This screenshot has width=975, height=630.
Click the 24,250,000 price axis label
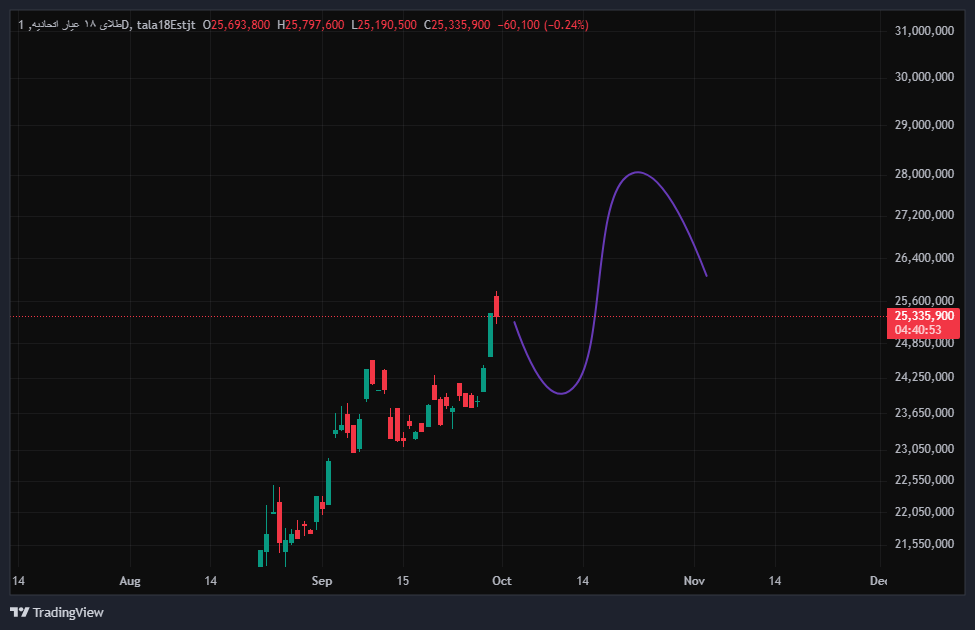coord(924,377)
